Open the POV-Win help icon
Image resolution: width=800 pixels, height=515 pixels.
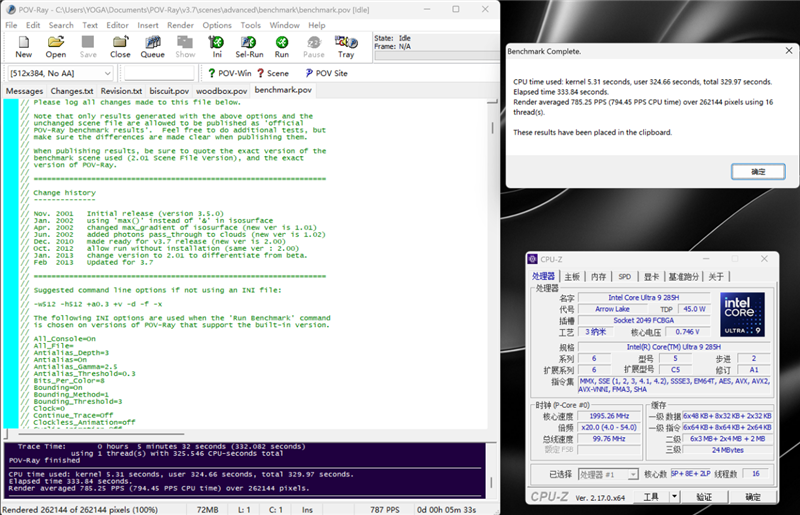click(x=230, y=73)
